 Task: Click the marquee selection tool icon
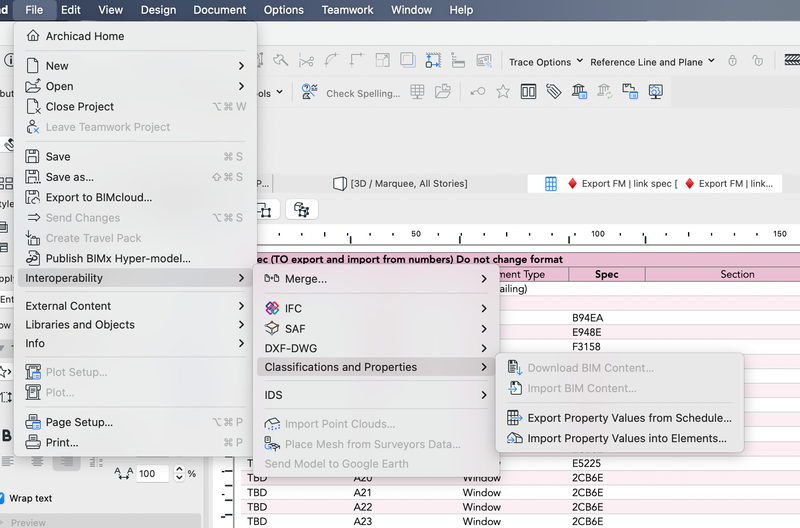433,61
